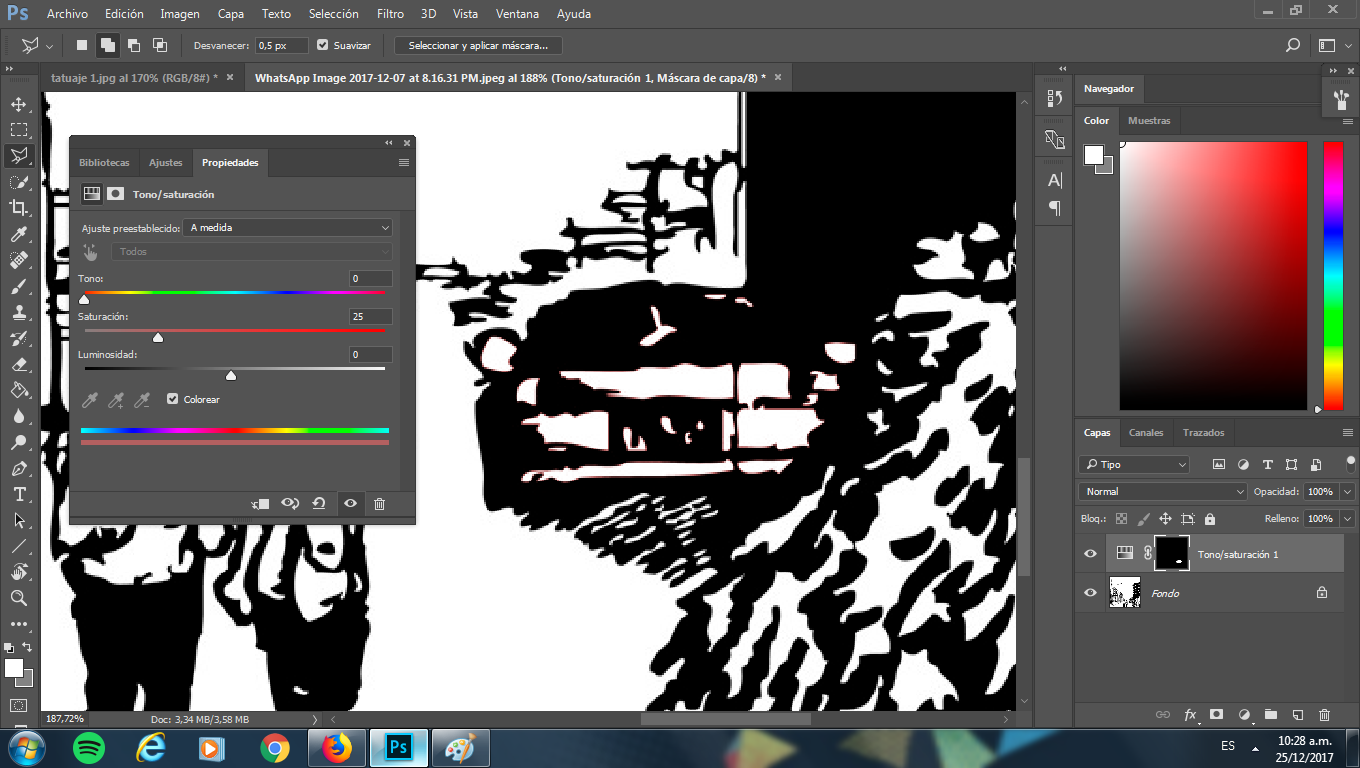Switch to the Canales tab

click(x=1146, y=433)
